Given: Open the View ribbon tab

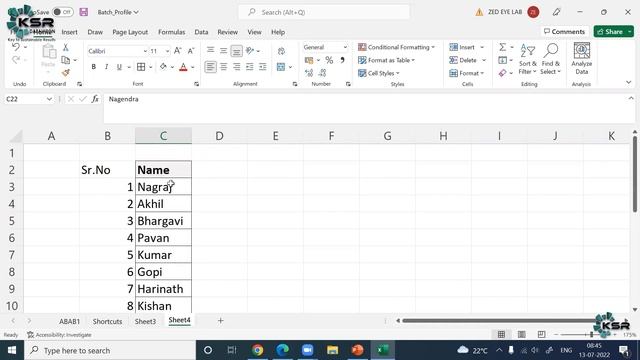Looking at the screenshot, I should (254, 32).
